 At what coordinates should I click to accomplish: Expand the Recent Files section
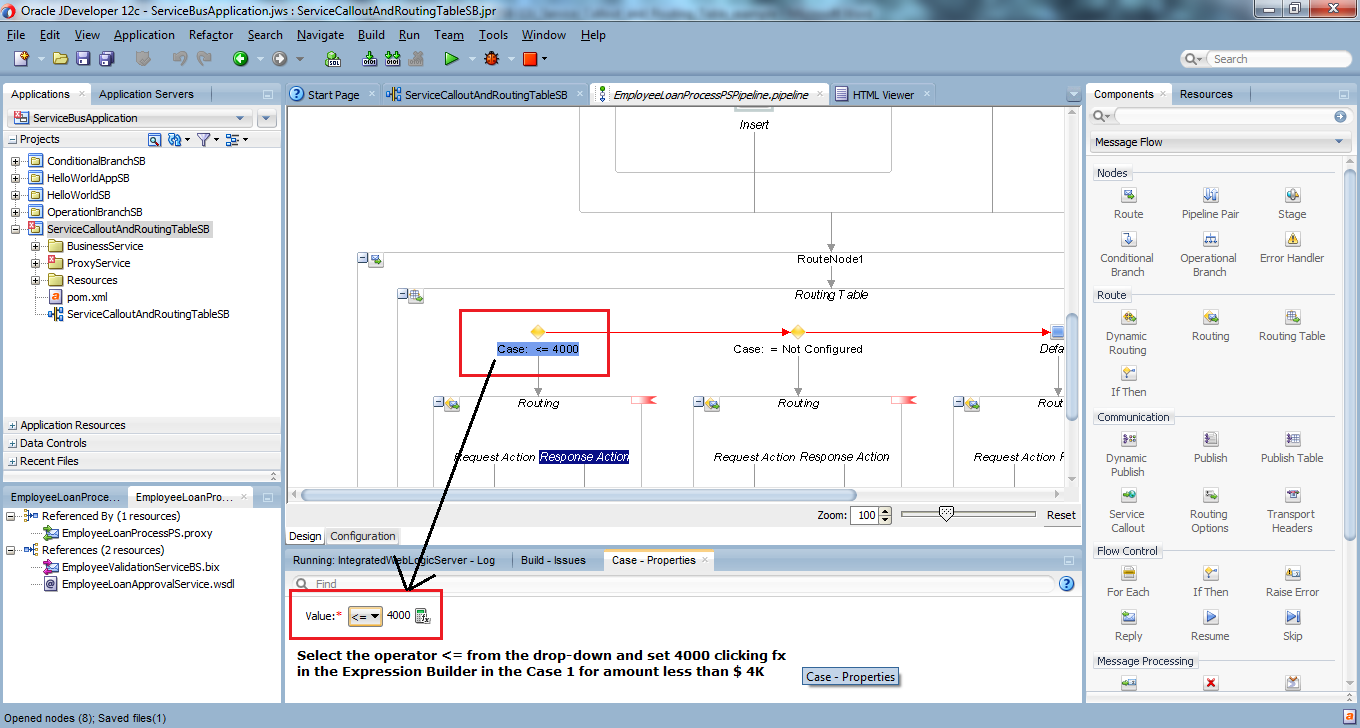point(12,461)
